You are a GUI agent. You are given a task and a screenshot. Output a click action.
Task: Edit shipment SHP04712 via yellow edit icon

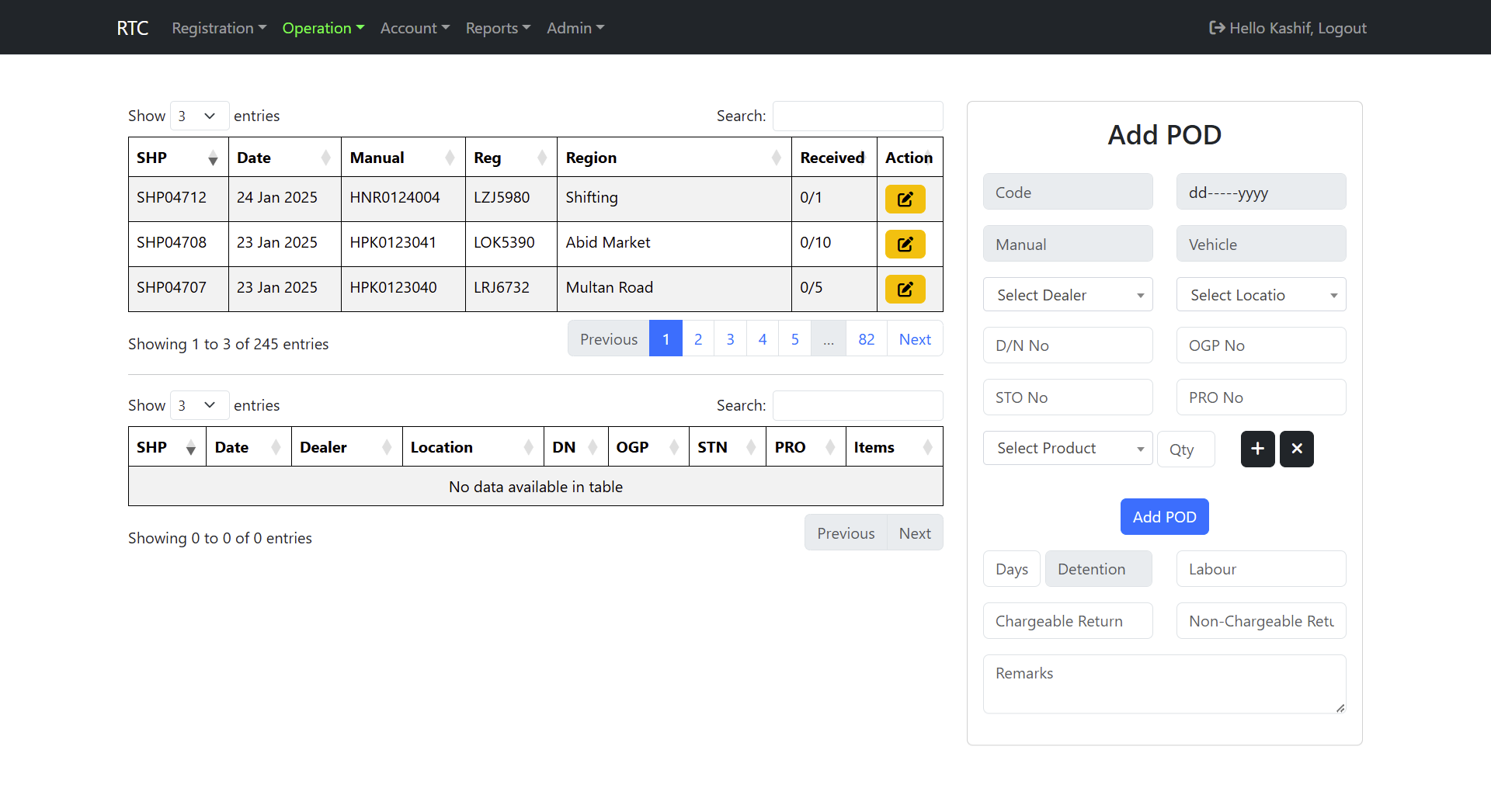point(905,199)
